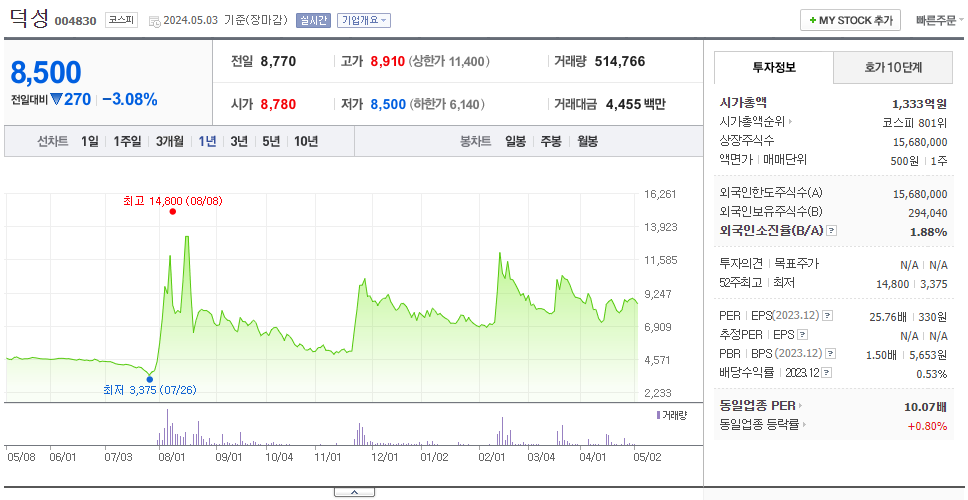The image size is (968, 500).
Task: Click the blue down-triangle beside 270
Action: [56, 99]
